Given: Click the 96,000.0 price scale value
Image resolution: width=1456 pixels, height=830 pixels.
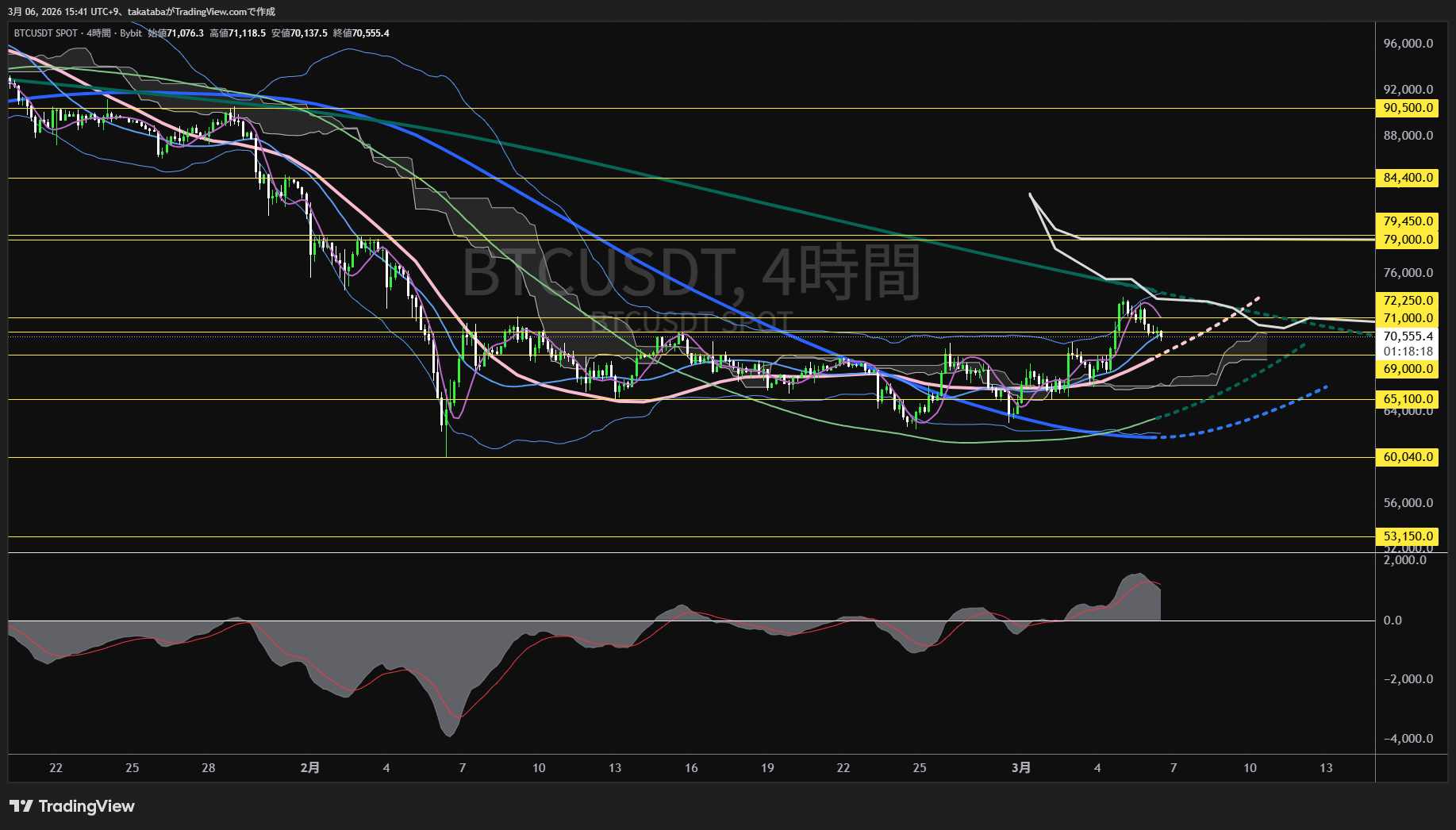Looking at the screenshot, I should [x=1408, y=44].
